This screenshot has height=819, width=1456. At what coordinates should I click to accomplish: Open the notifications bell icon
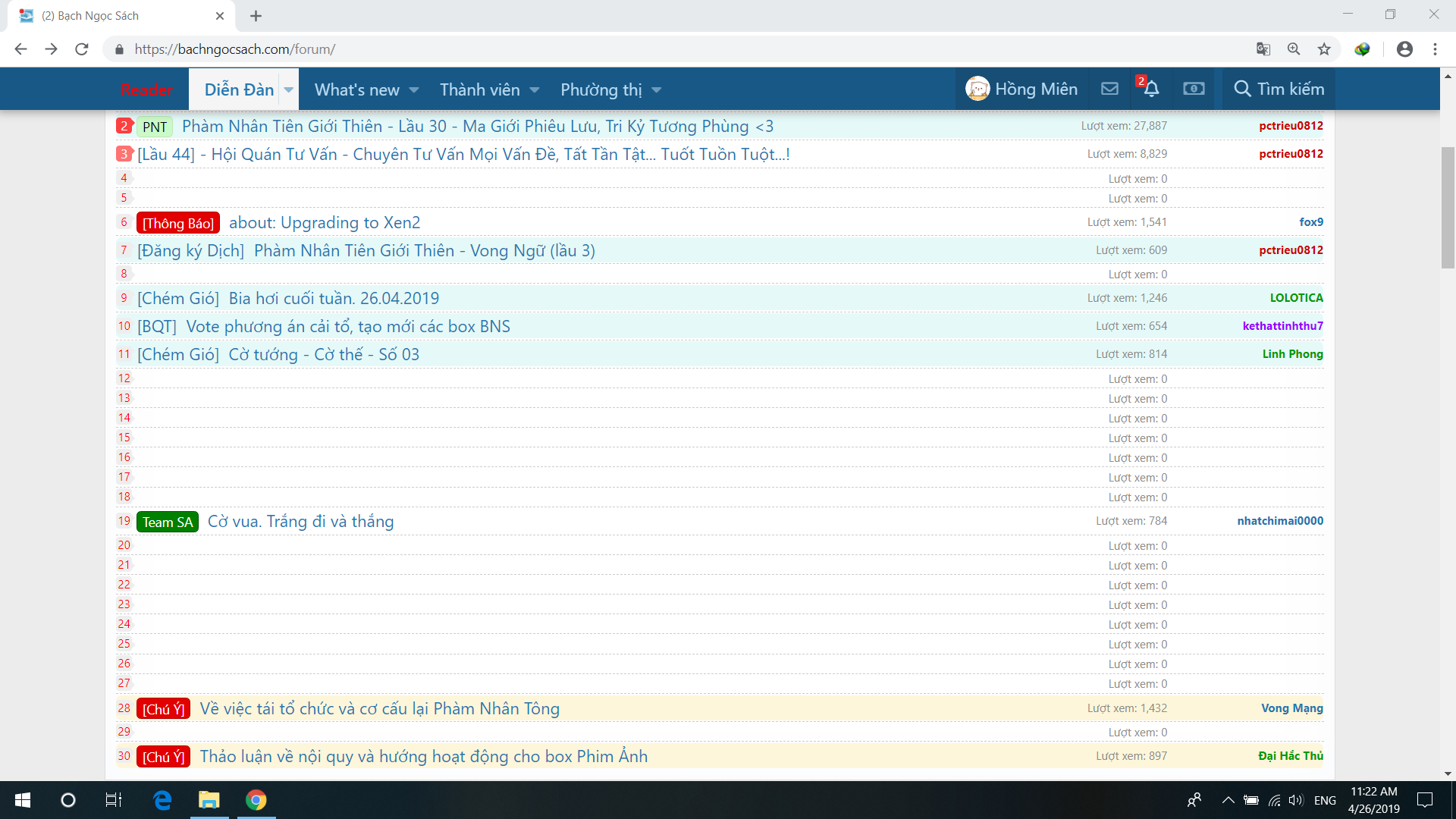coord(1151,89)
